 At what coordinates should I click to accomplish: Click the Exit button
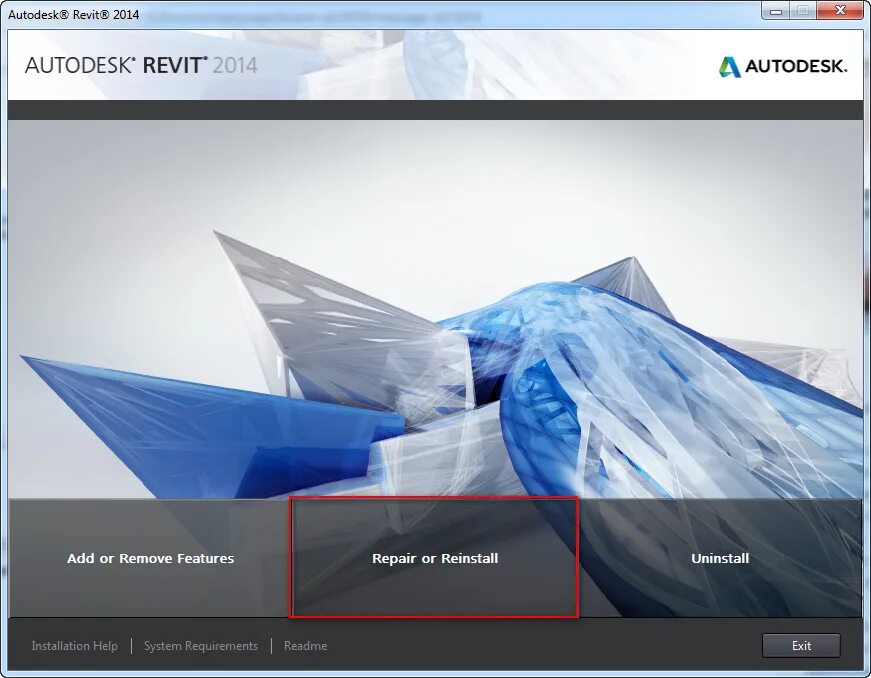click(801, 646)
